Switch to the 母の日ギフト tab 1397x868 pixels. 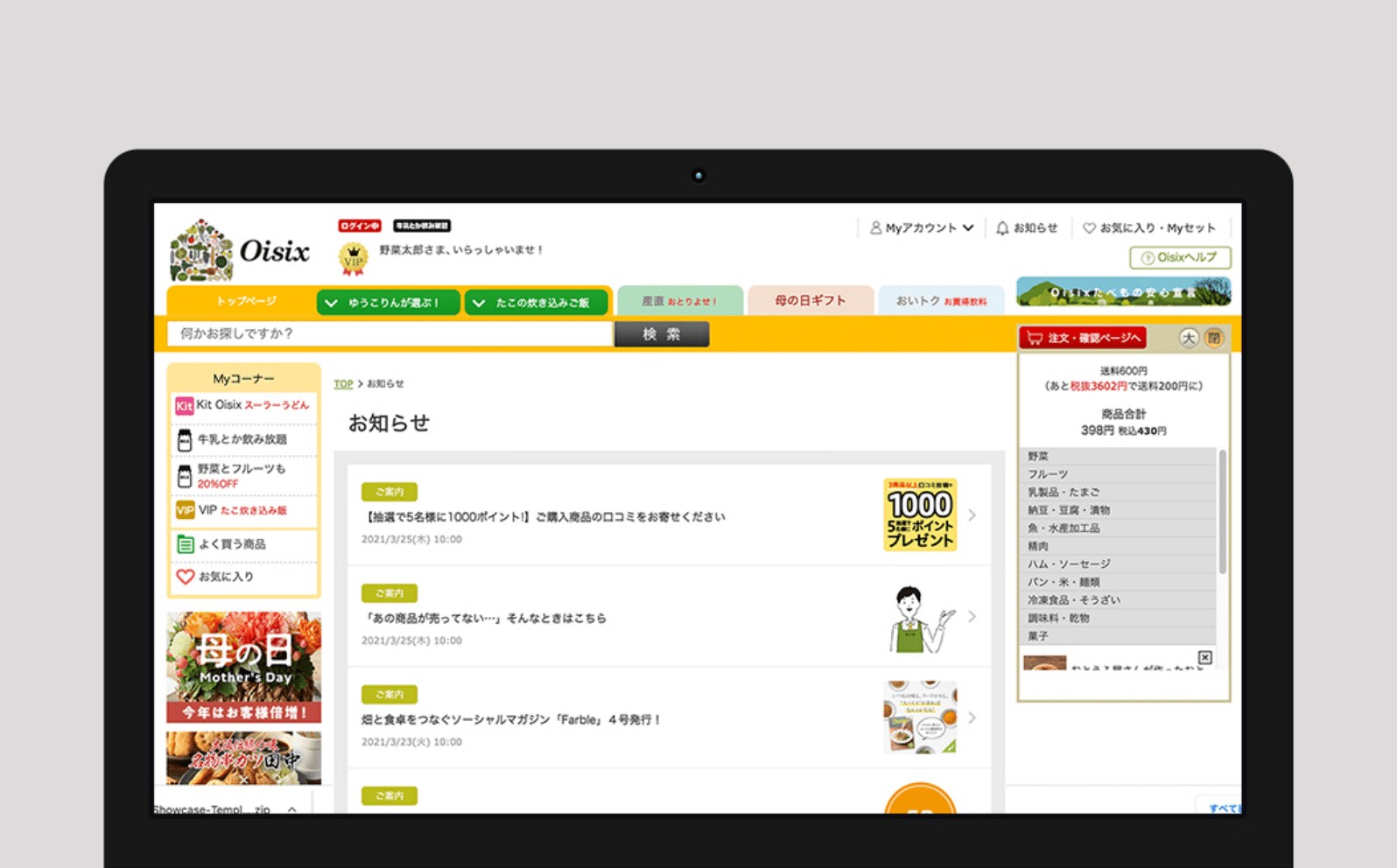[x=810, y=300]
